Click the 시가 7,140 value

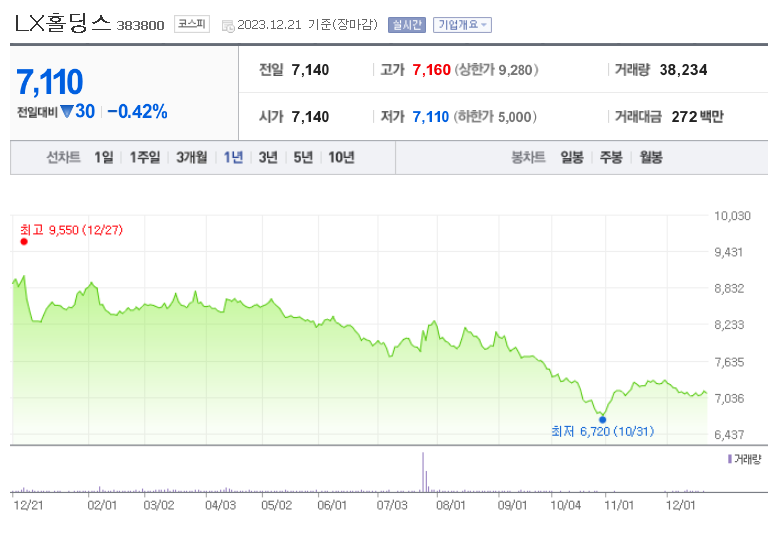pos(311,117)
